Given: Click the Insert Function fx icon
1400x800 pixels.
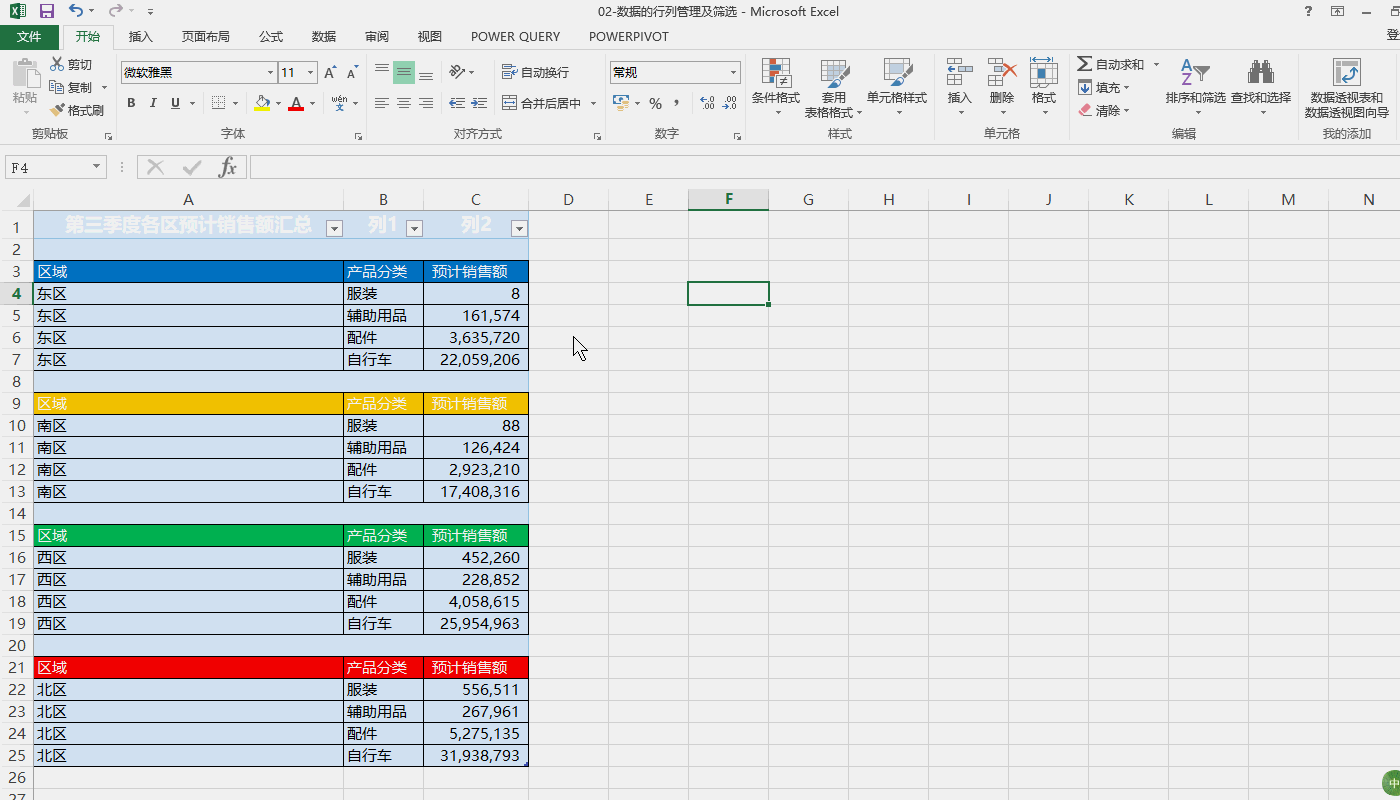Looking at the screenshot, I should [x=228, y=167].
